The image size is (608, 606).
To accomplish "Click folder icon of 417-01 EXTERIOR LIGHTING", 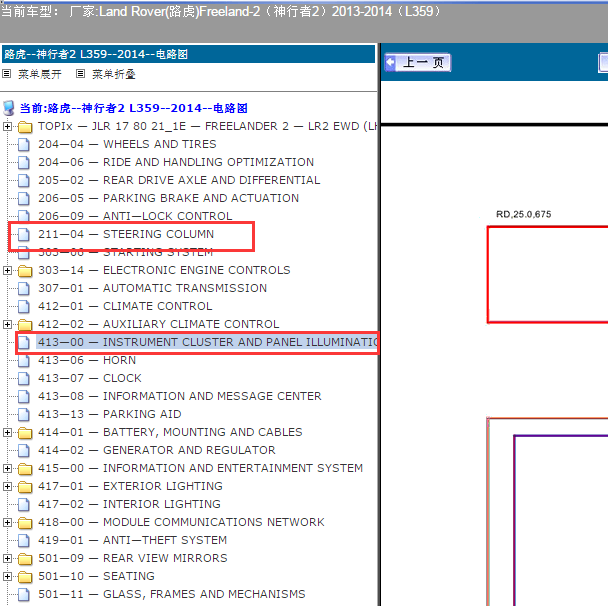I will pyautogui.click(x=25, y=487).
